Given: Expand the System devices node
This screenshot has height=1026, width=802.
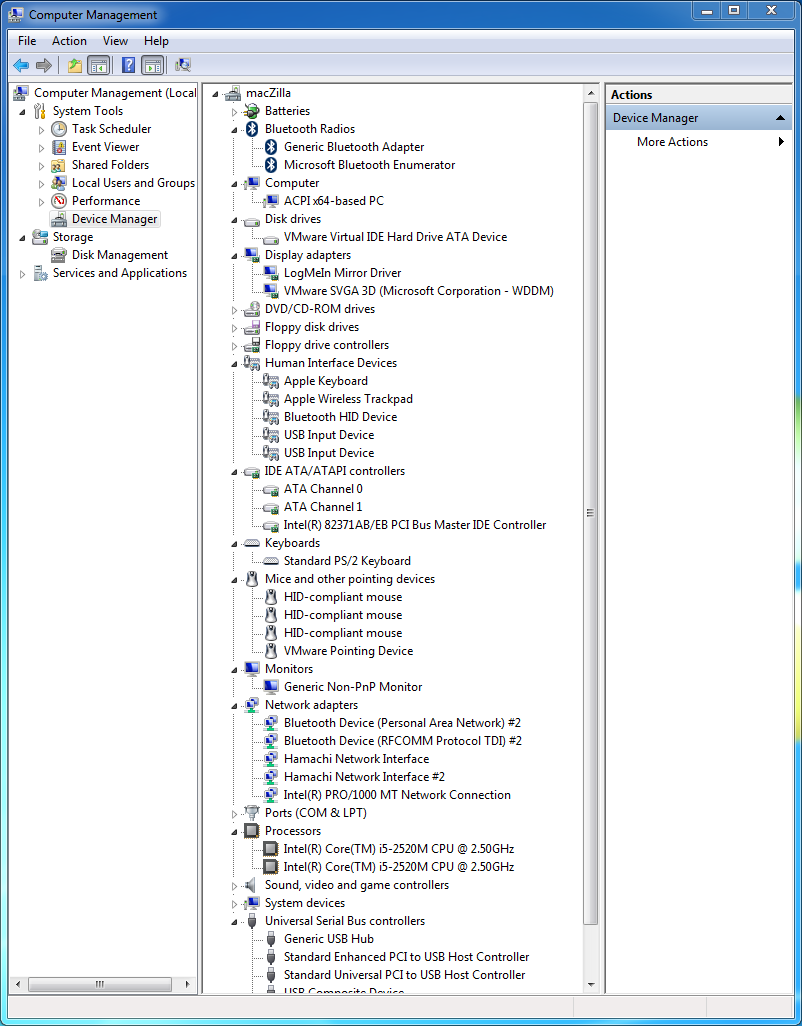Looking at the screenshot, I should [234, 904].
